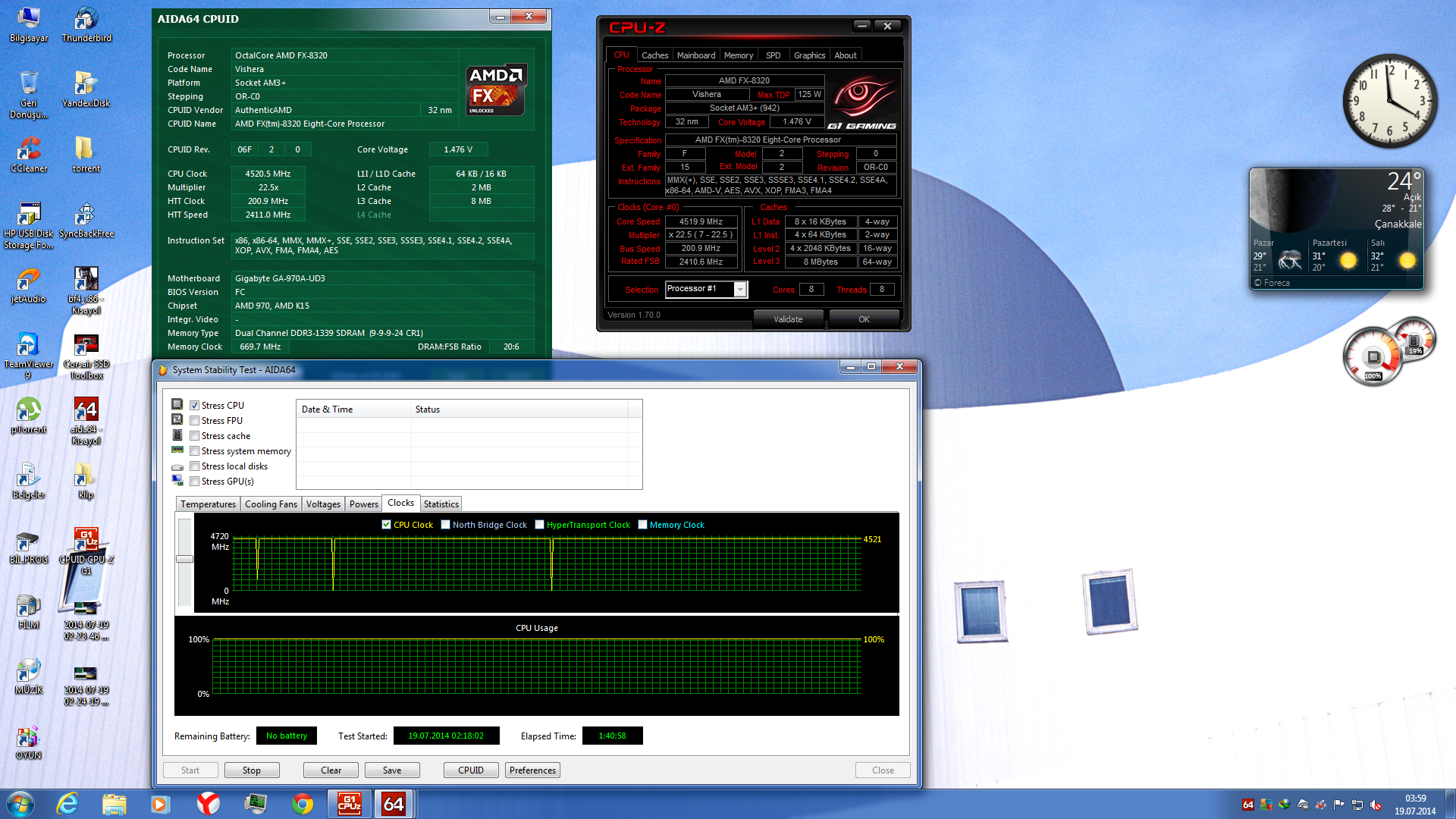1456x819 pixels.
Task: Launch SyncBackFree desktop shortcut
Action: (86, 220)
